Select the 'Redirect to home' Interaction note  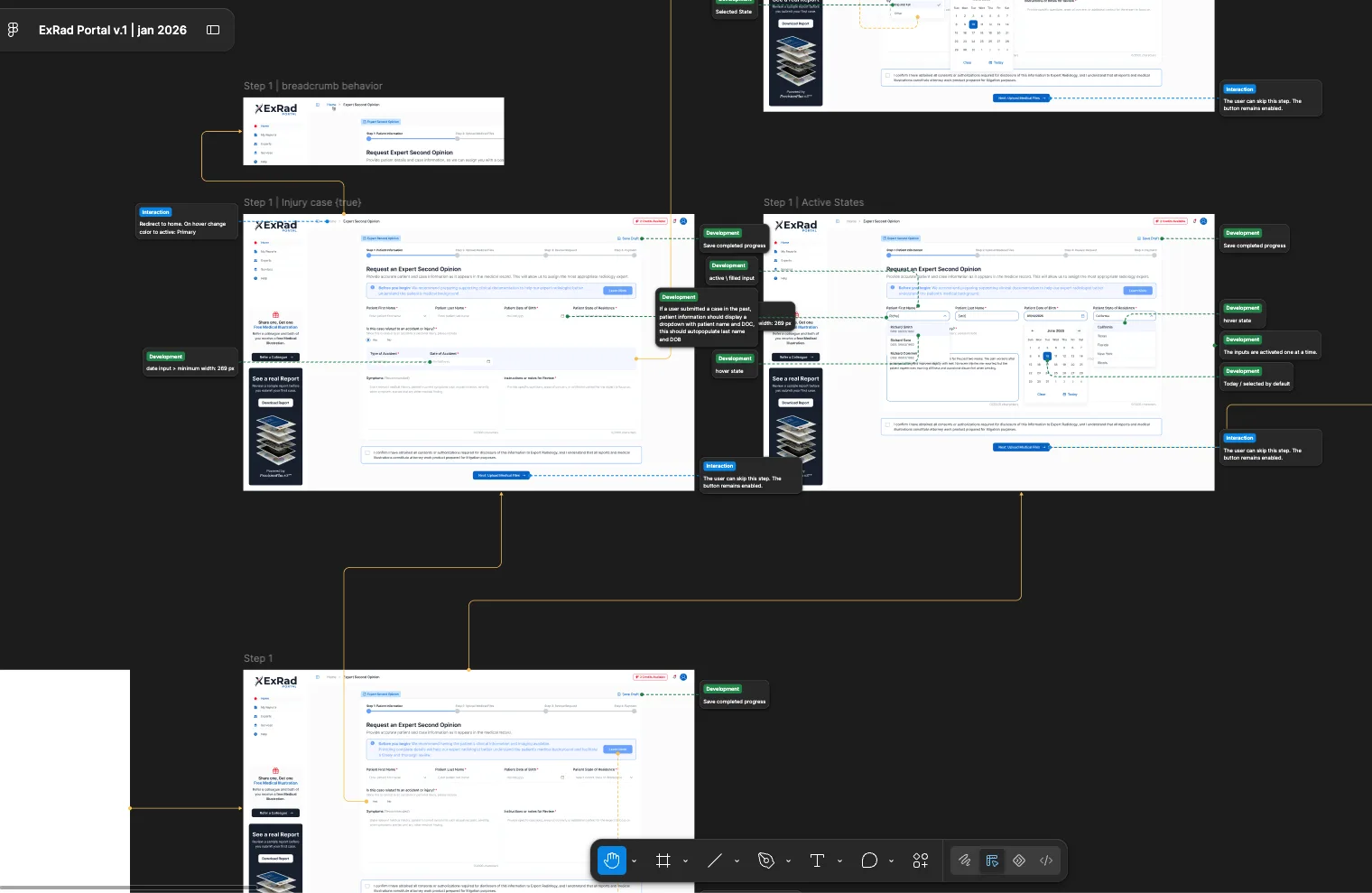(187, 222)
